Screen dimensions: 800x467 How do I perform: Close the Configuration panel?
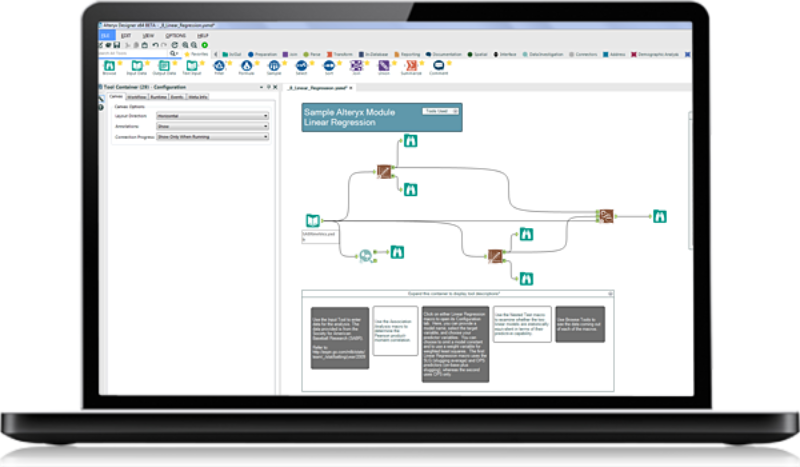coord(276,87)
